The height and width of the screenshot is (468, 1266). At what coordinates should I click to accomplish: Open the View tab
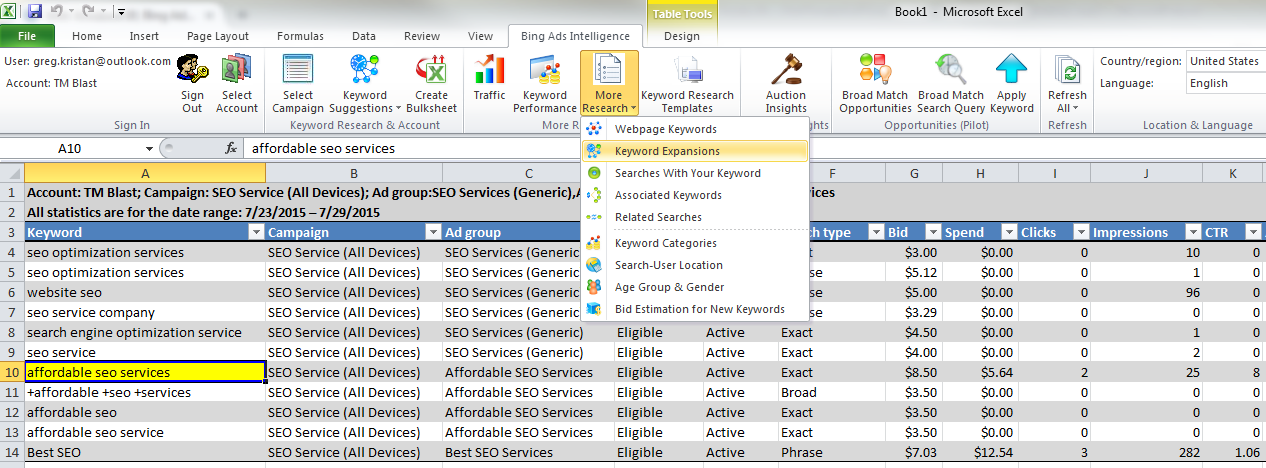(480, 36)
